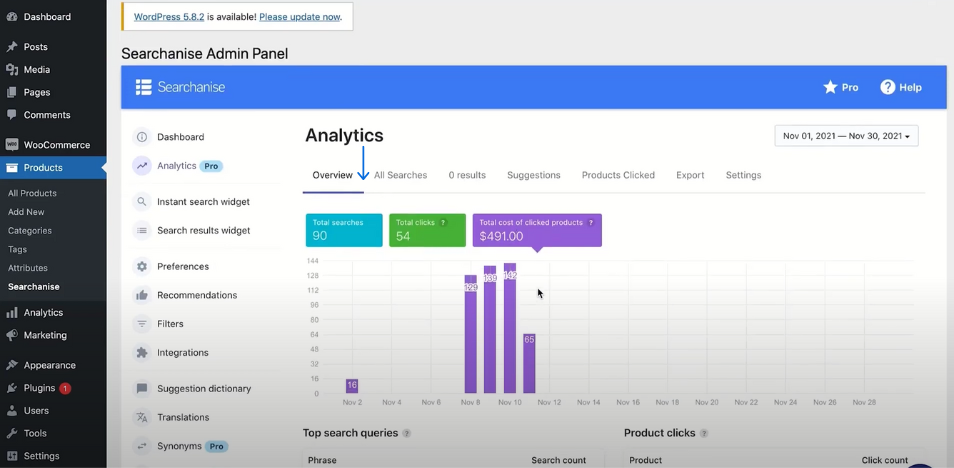Click the chart bar labeled 16

(352, 385)
